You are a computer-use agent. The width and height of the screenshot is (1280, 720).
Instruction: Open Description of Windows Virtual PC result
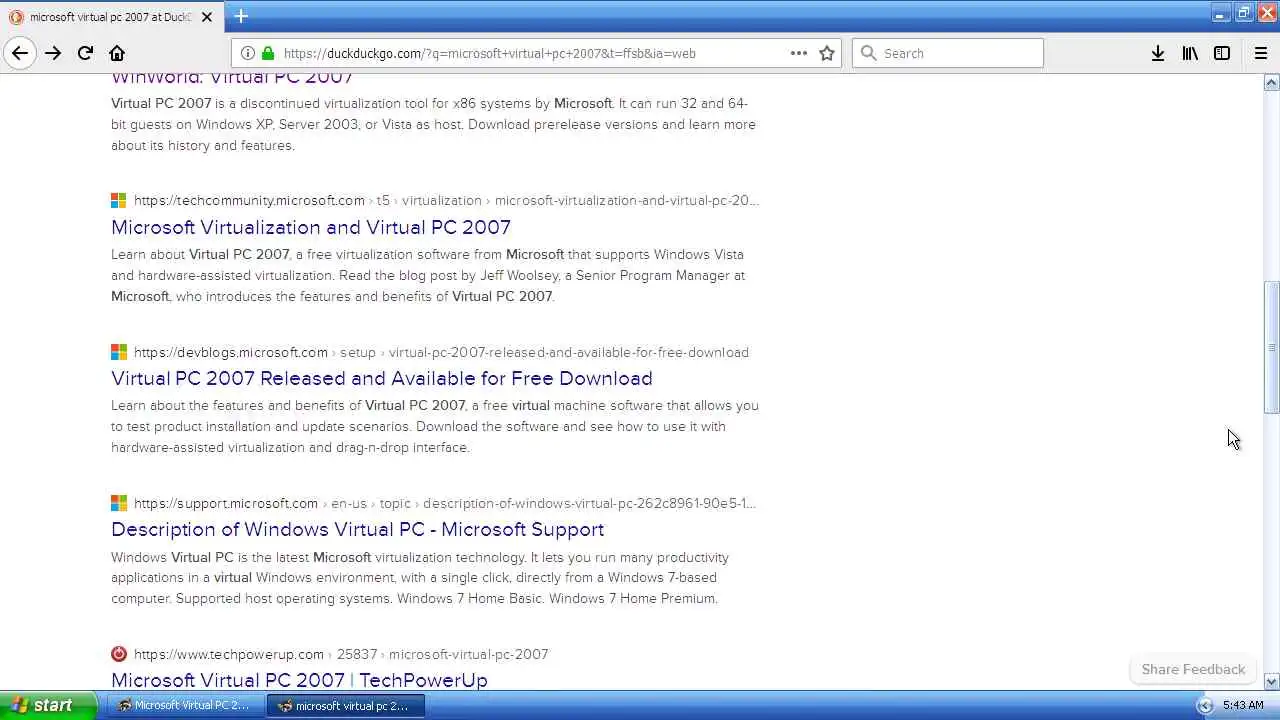[x=358, y=529]
